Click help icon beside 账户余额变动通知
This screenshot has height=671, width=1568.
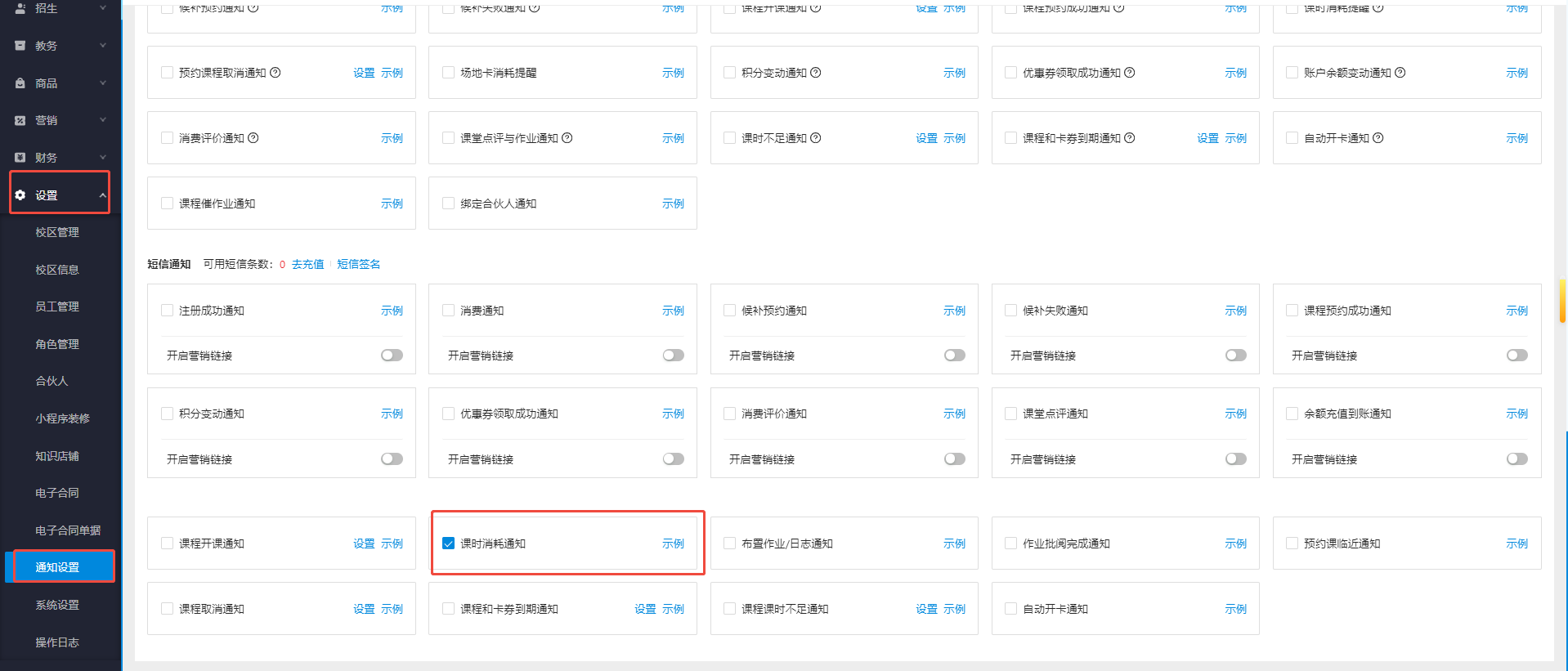click(x=1400, y=73)
